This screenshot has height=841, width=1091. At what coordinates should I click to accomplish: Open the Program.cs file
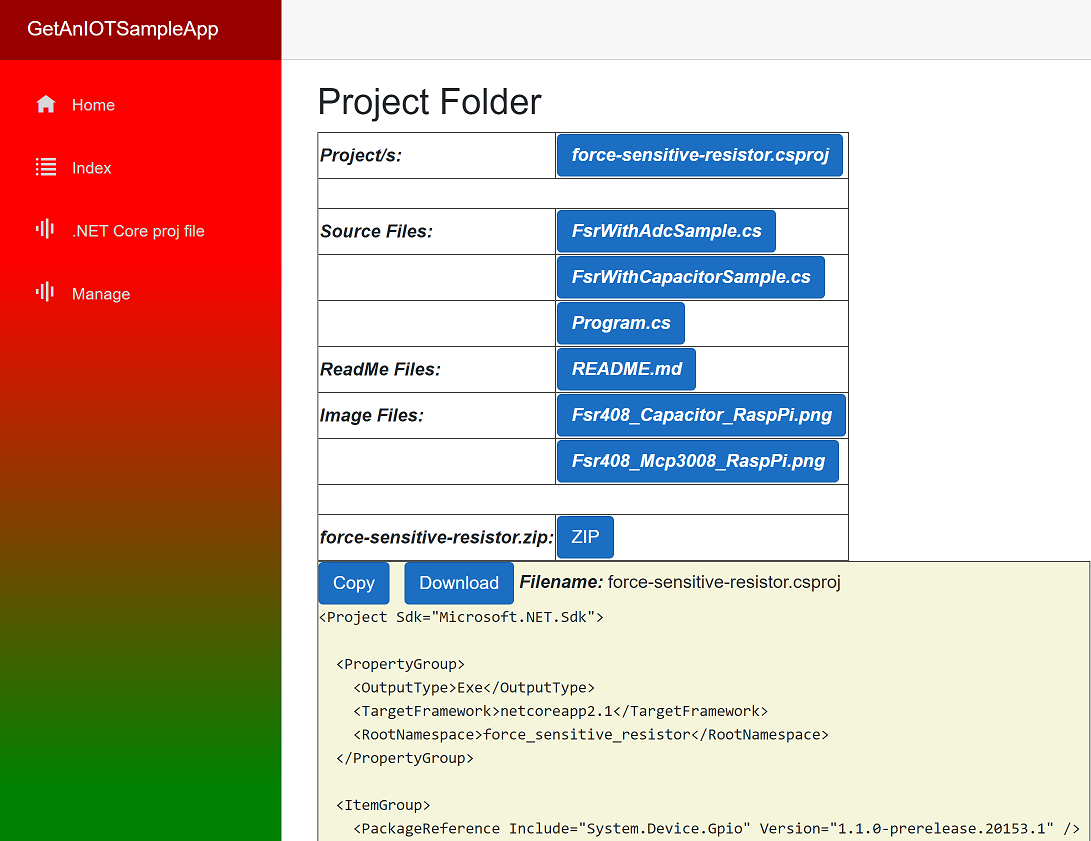621,323
